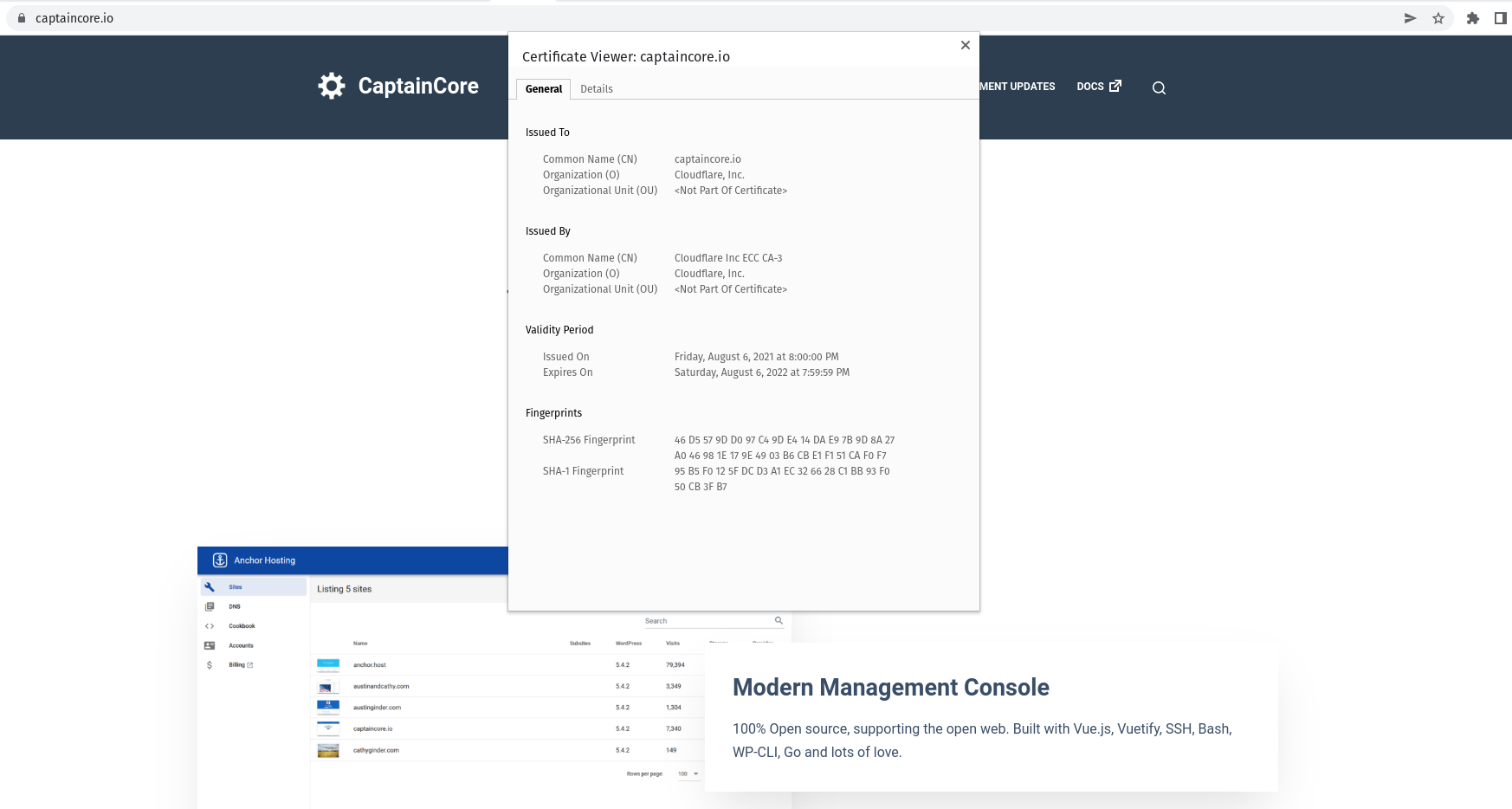Click the Accounts card icon

[x=210, y=645]
